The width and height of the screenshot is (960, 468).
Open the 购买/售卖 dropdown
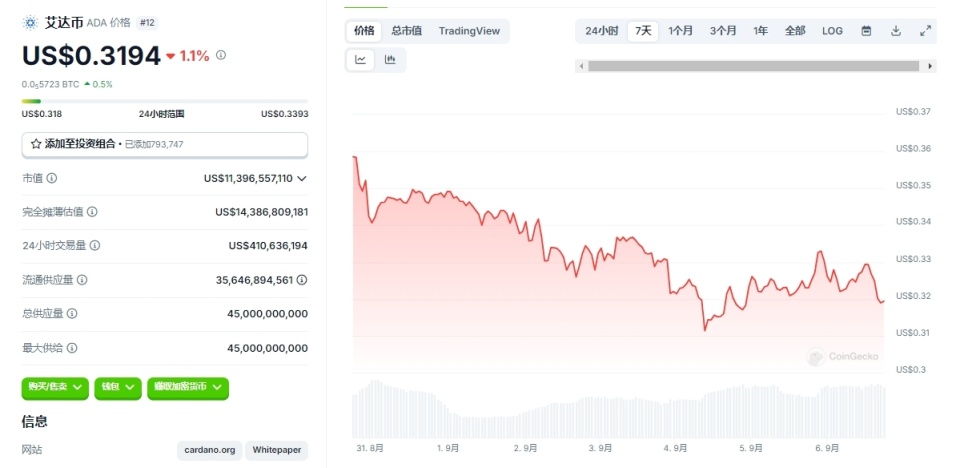[x=55, y=387]
